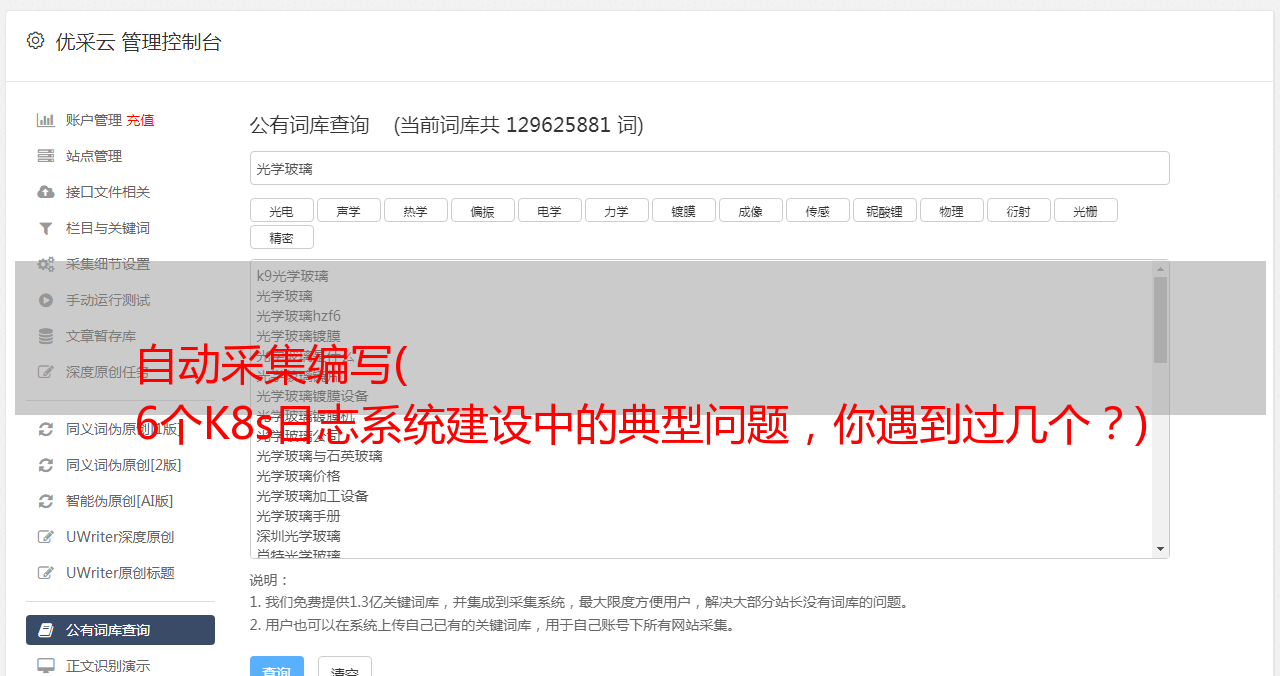
Task: Select the 力学 tag button
Action: click(x=616, y=211)
